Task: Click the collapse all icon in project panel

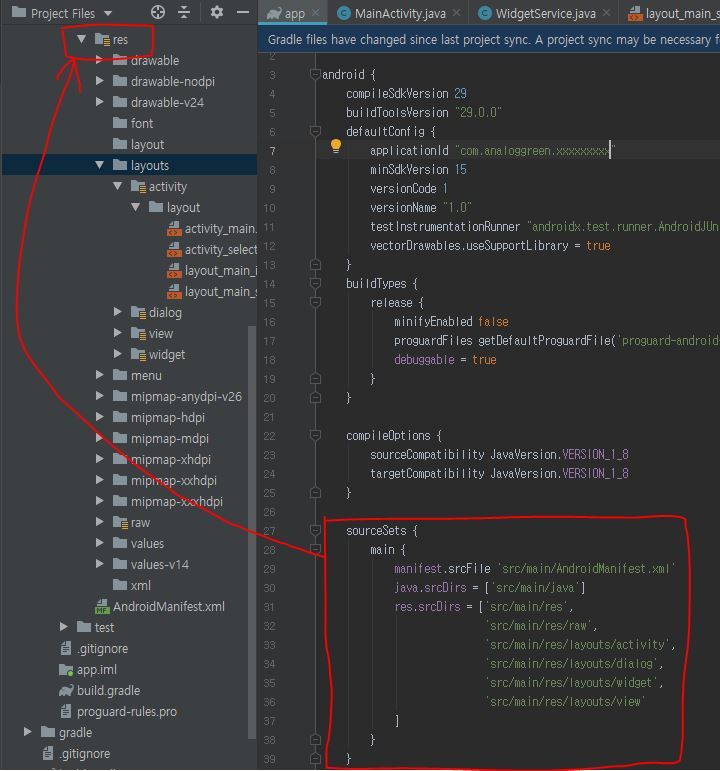Action: pyautogui.click(x=184, y=12)
